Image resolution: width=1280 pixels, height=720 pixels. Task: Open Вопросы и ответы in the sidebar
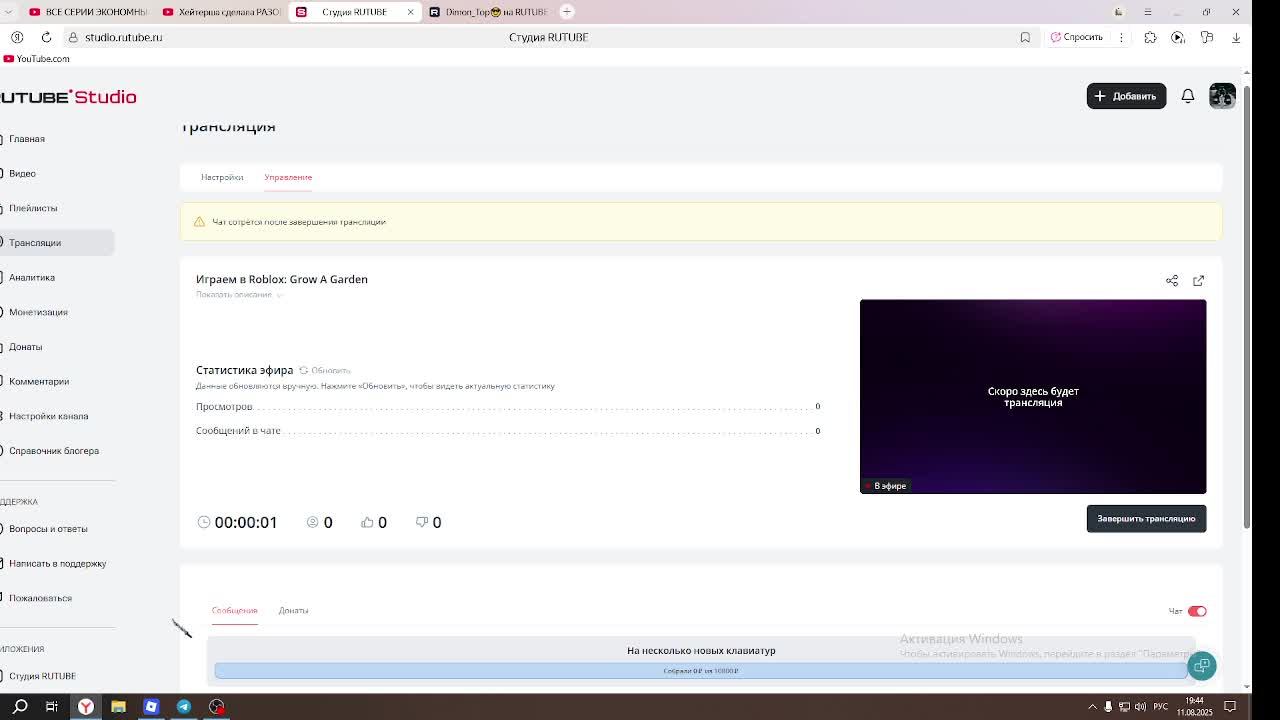pos(48,529)
